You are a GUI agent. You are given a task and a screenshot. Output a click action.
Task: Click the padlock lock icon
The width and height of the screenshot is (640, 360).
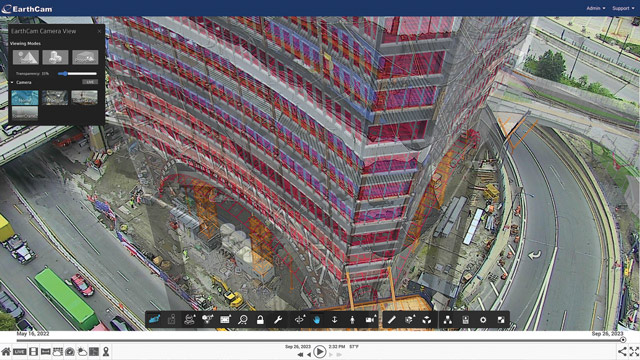tap(260, 320)
